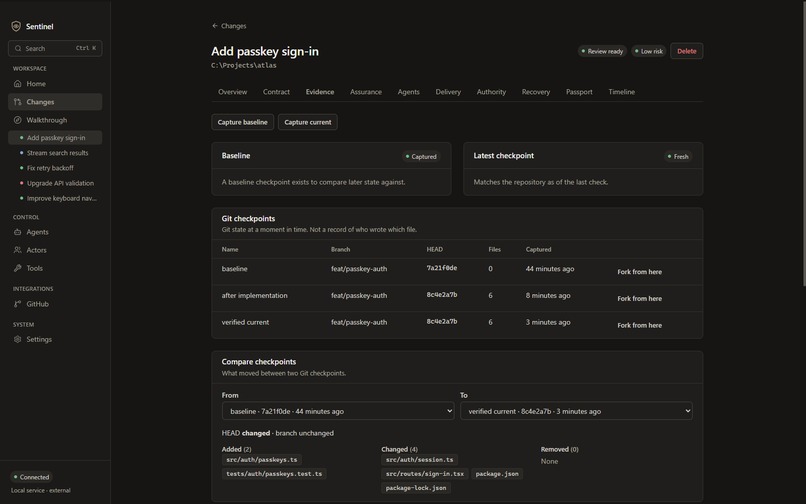Switch to the Overview tab
This screenshot has width=806, height=504.
[232, 92]
